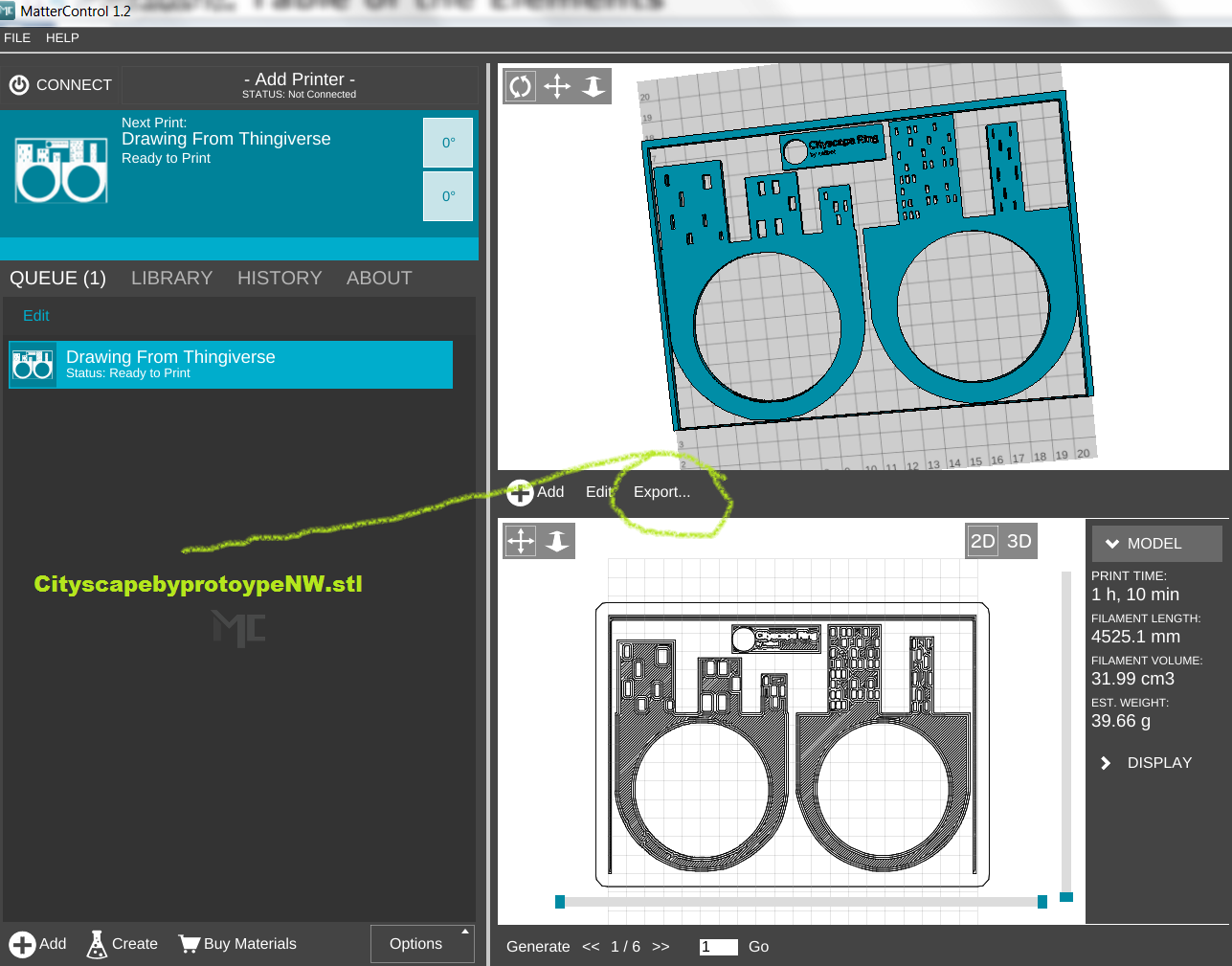This screenshot has width=1232, height=966.
Task: Click the layer counter 1 / 6
Action: click(626, 947)
